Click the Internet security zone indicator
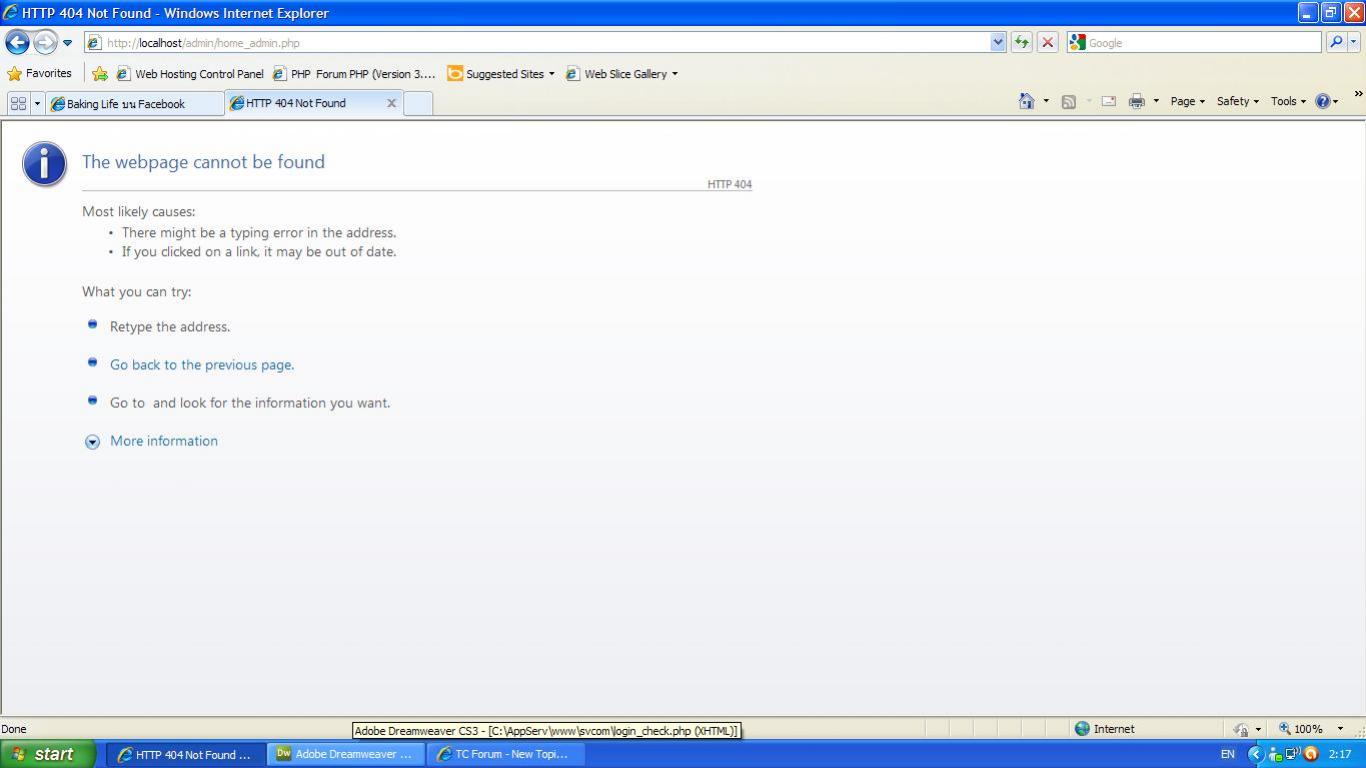This screenshot has height=768, width=1366. (x=1104, y=729)
